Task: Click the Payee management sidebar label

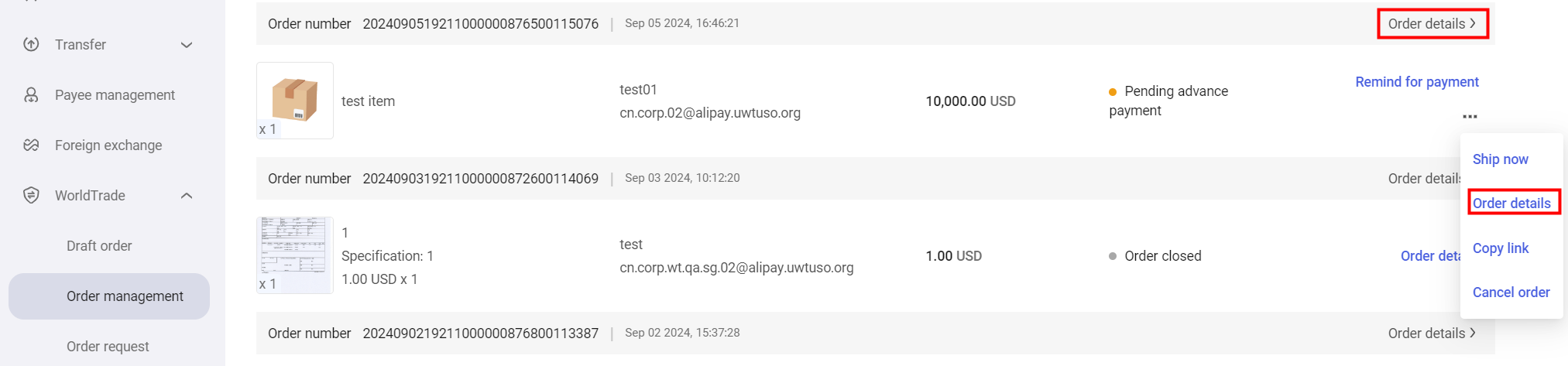Action: [115, 95]
